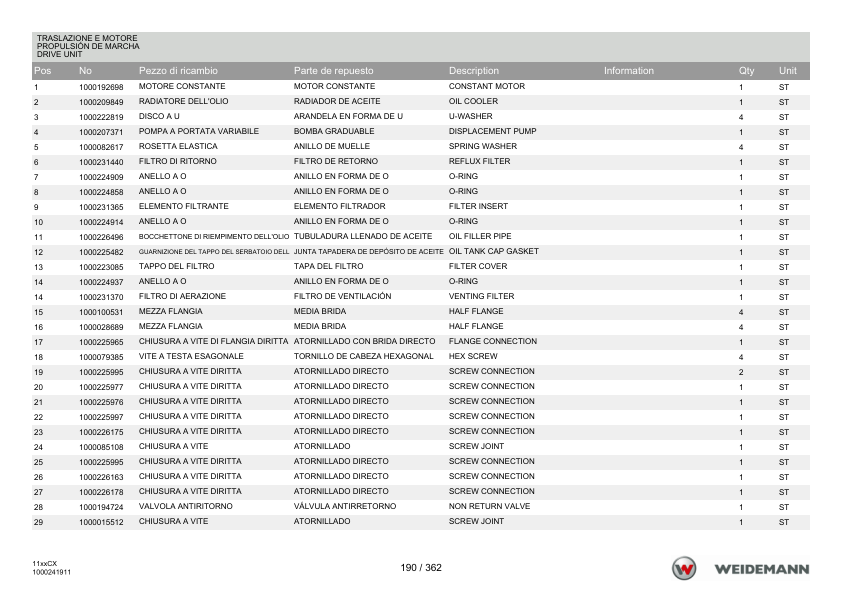Click the 11xxCX model label
The width and height of the screenshot is (842, 595).
click(x=44, y=564)
